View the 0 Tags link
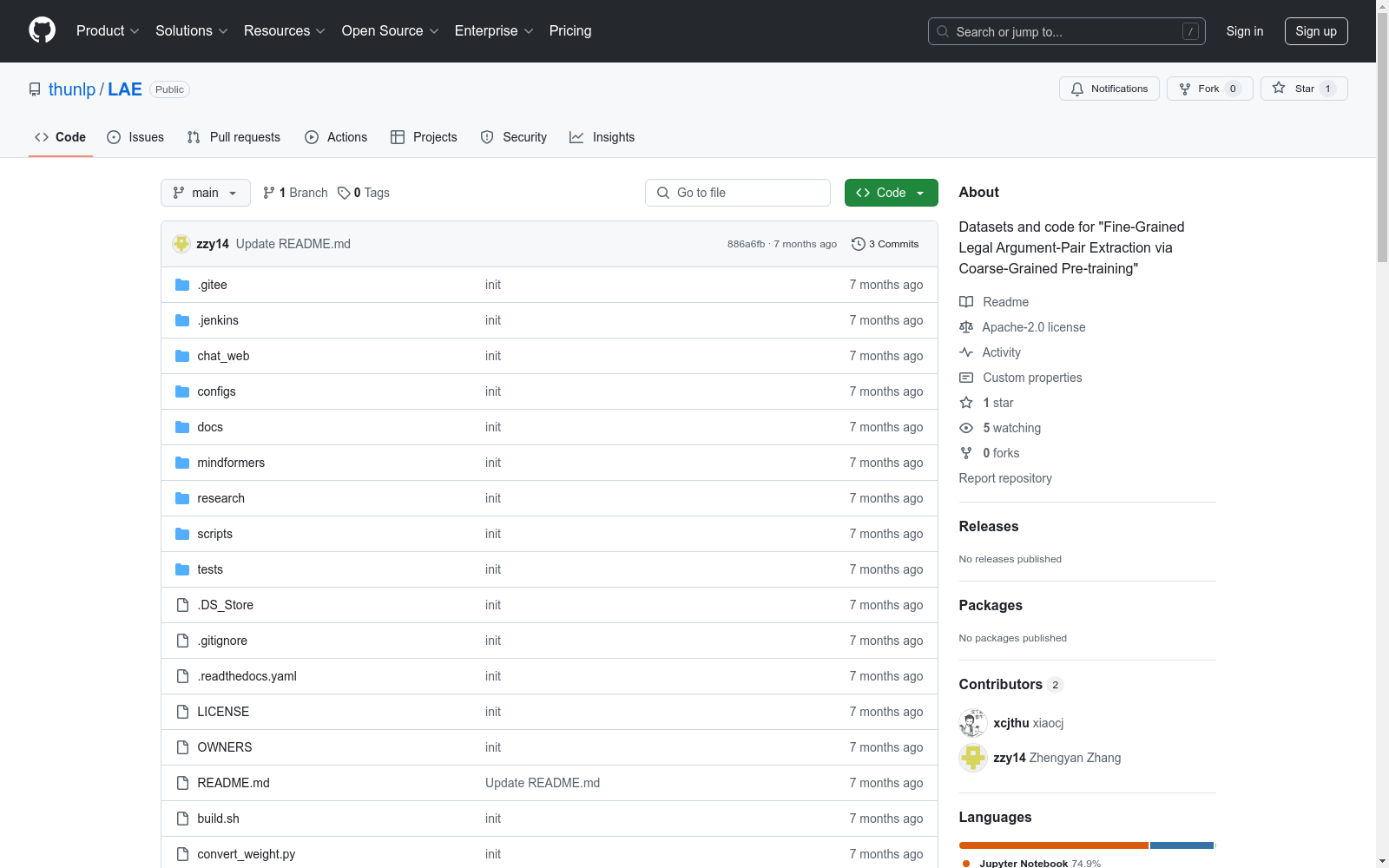Image resolution: width=1389 pixels, height=868 pixels. point(364,193)
